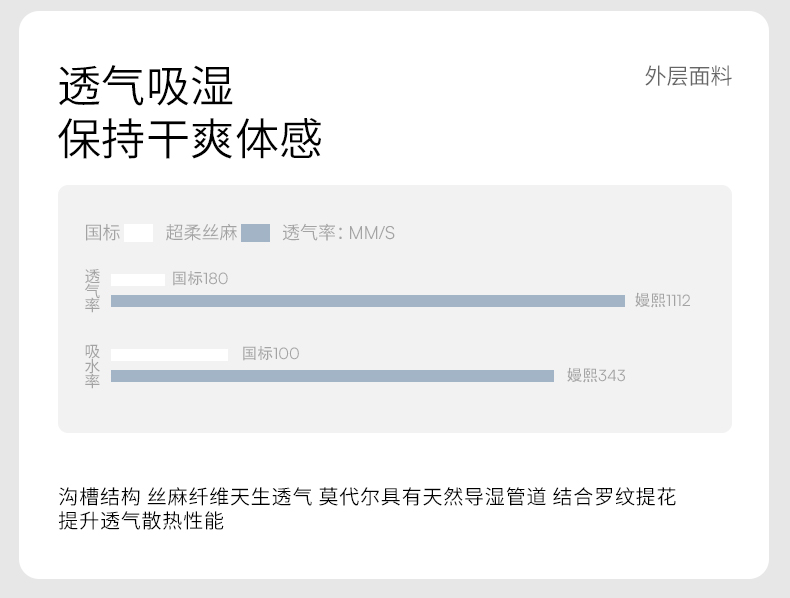This screenshot has width=790, height=598.
Task: Click the 保持干爽体感 heading line
Action: (x=190, y=138)
